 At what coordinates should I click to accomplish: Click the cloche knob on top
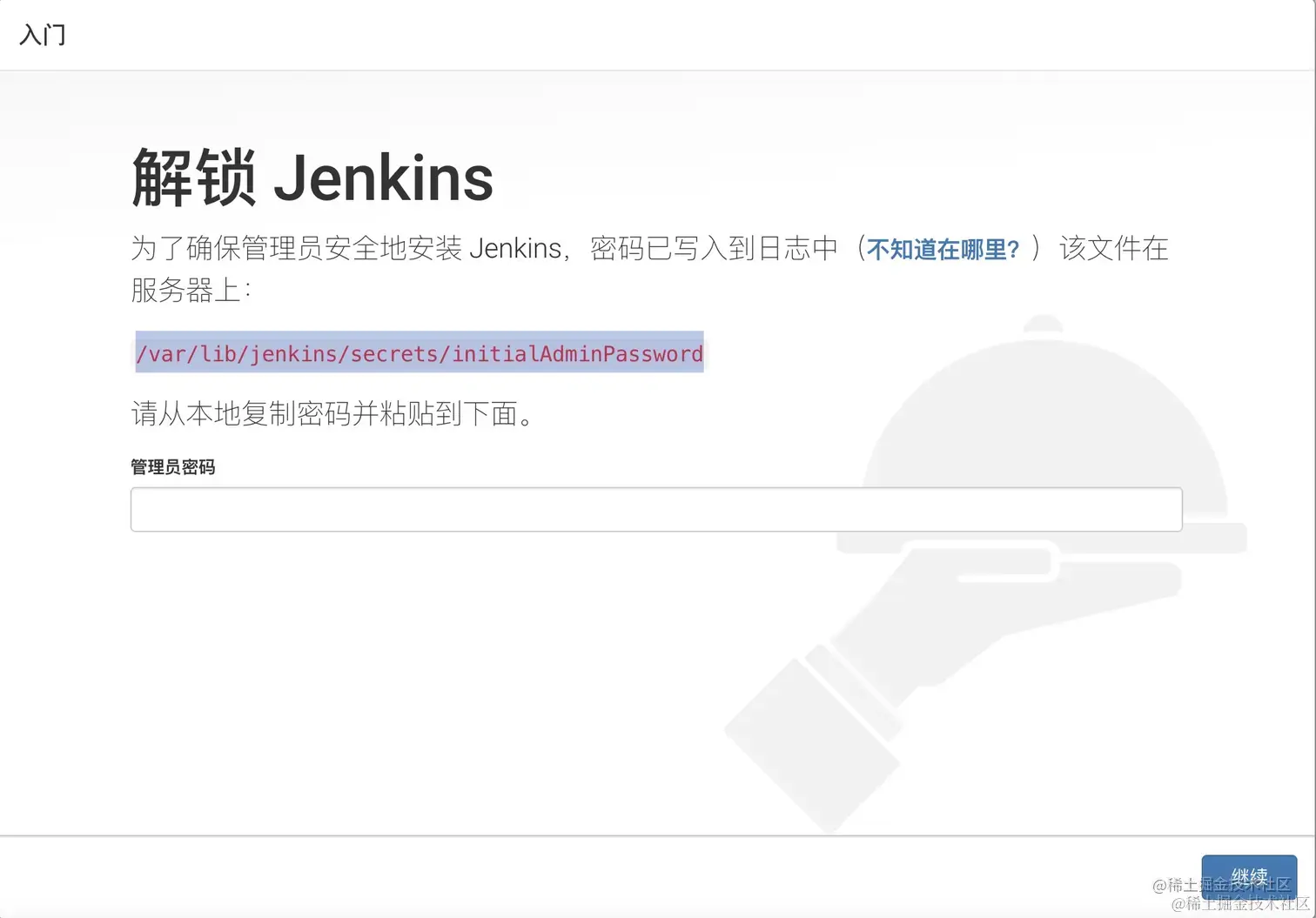pyautogui.click(x=1043, y=325)
